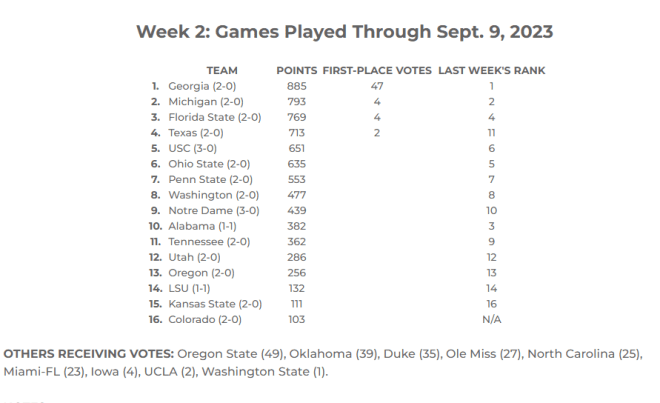Click Georgia's 885 points value
The image size is (660, 403).
[x=297, y=86]
